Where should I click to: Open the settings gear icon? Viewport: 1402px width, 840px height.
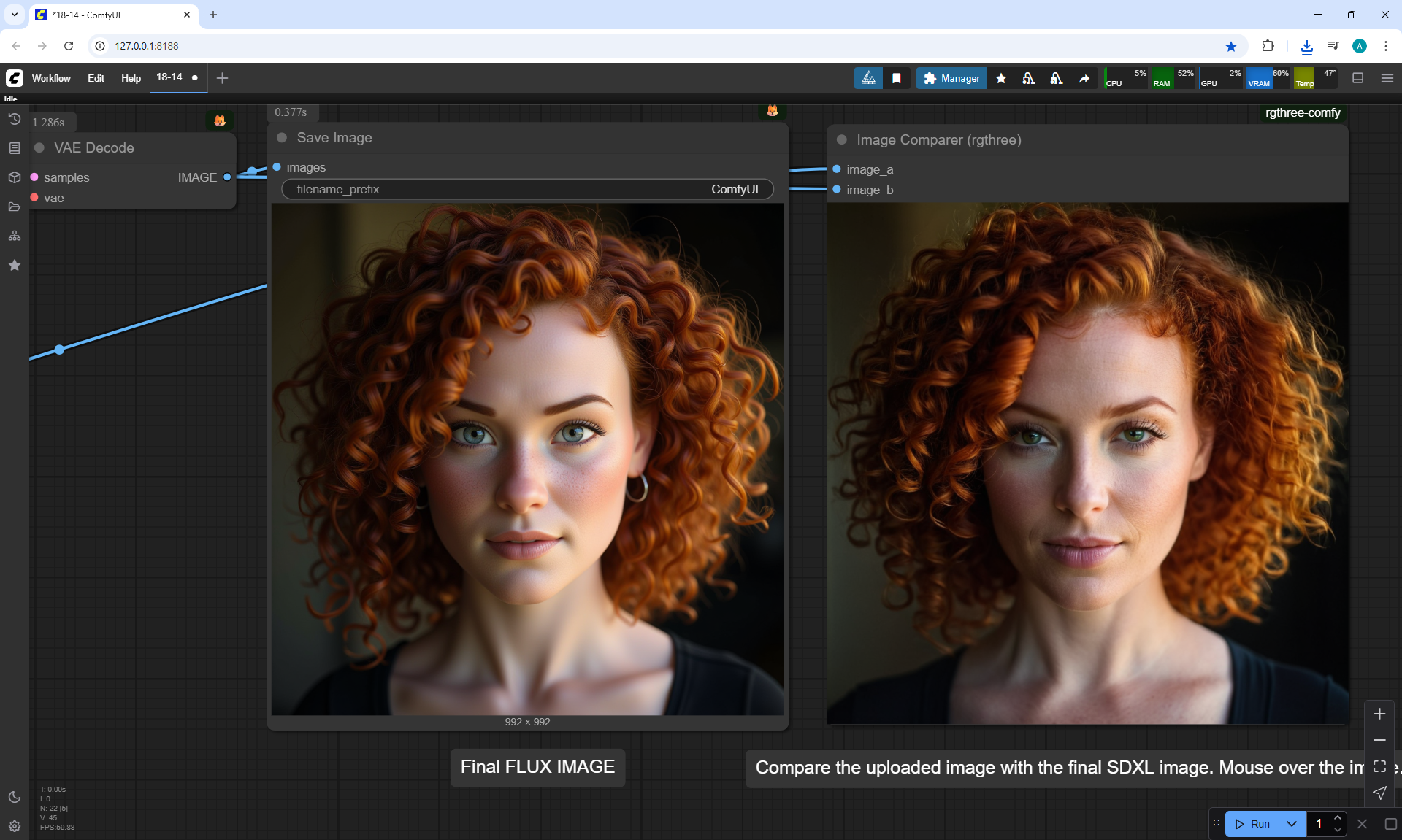coord(15,826)
